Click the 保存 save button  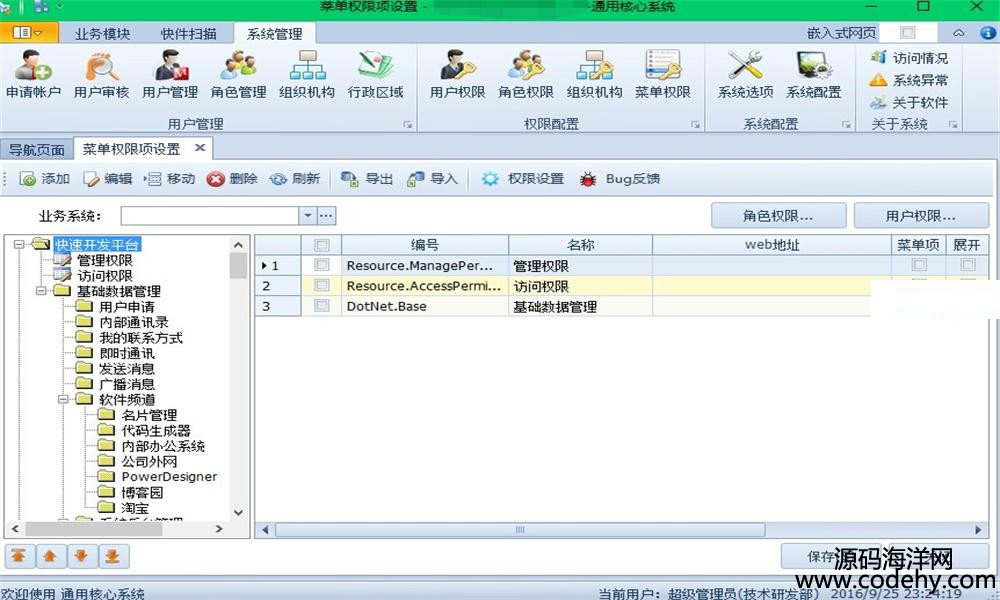[831, 557]
